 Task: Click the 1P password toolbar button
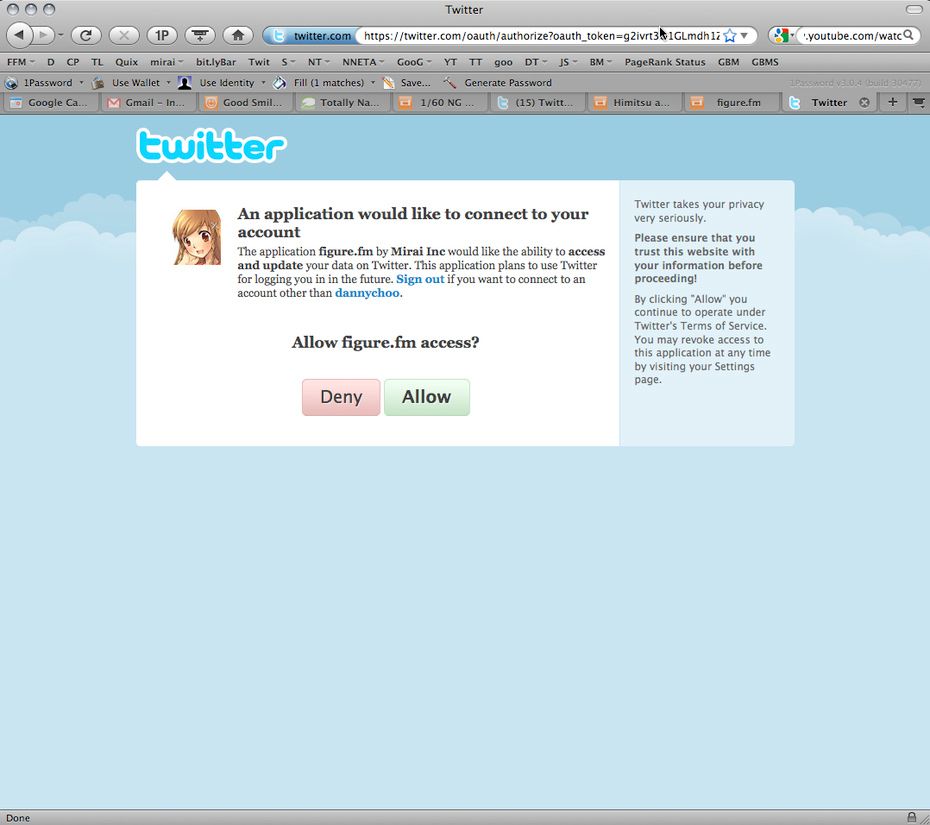[161, 35]
